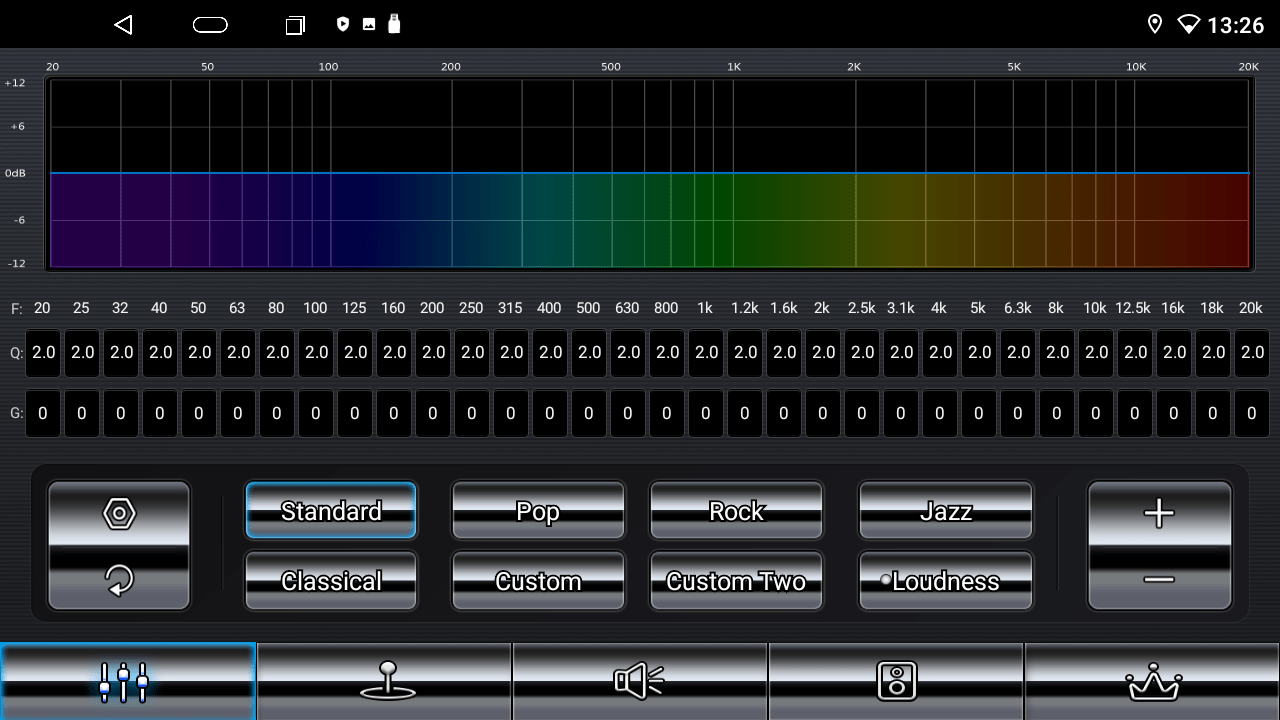Toggle the Loudness option

coord(945,581)
